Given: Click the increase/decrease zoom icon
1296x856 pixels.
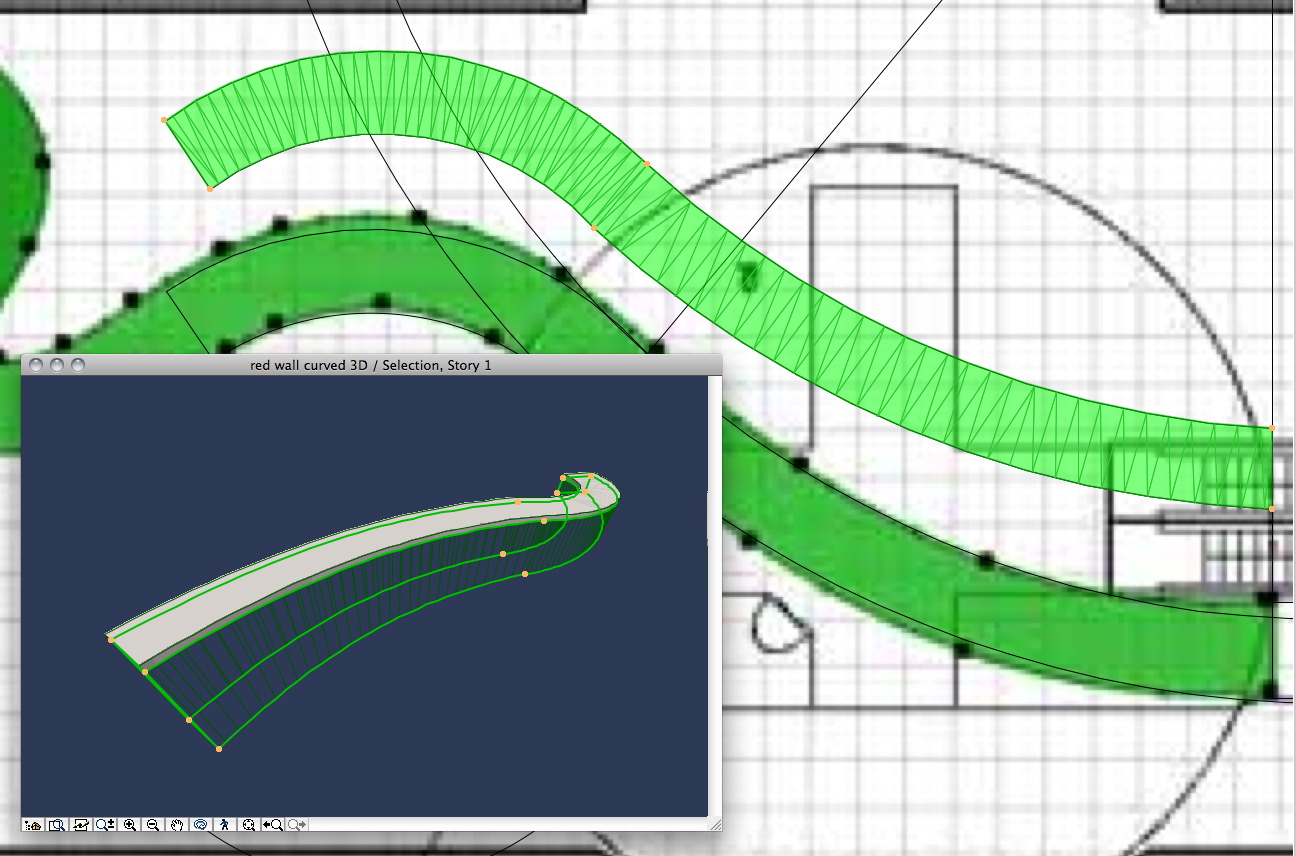Looking at the screenshot, I should tap(105, 825).
